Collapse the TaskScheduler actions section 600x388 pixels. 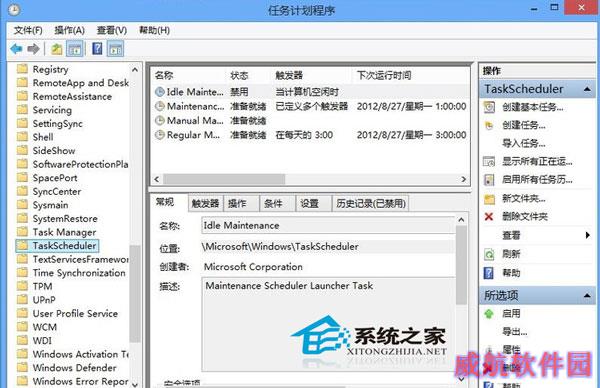pyautogui.click(x=587, y=89)
